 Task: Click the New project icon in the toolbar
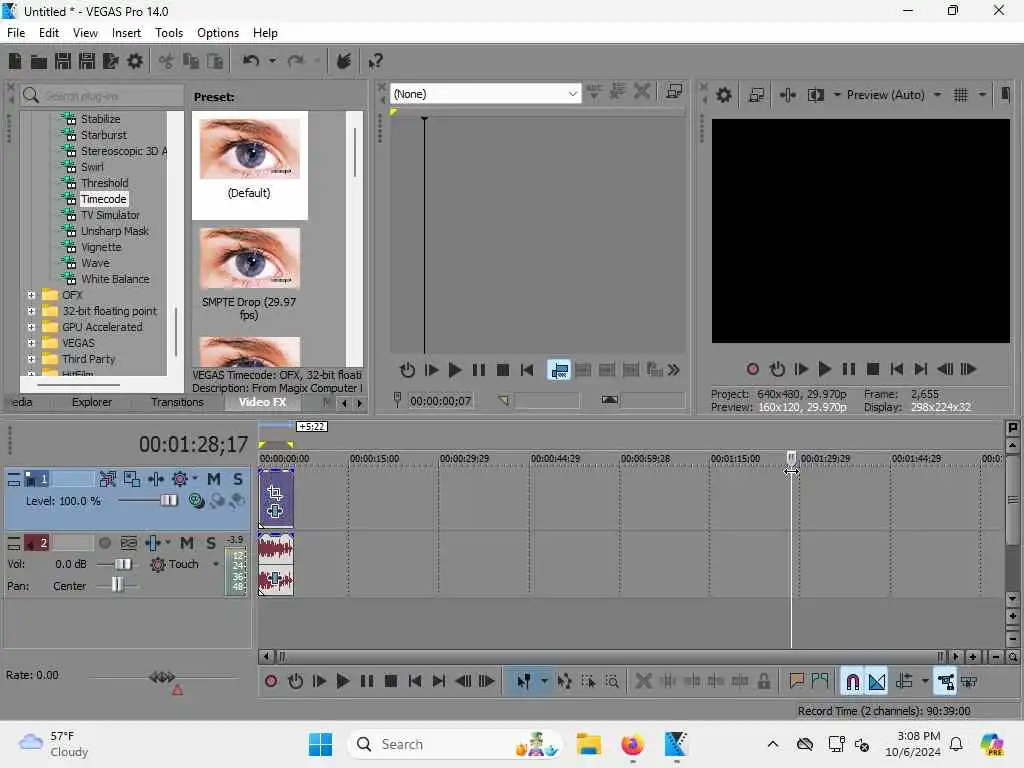click(x=14, y=61)
